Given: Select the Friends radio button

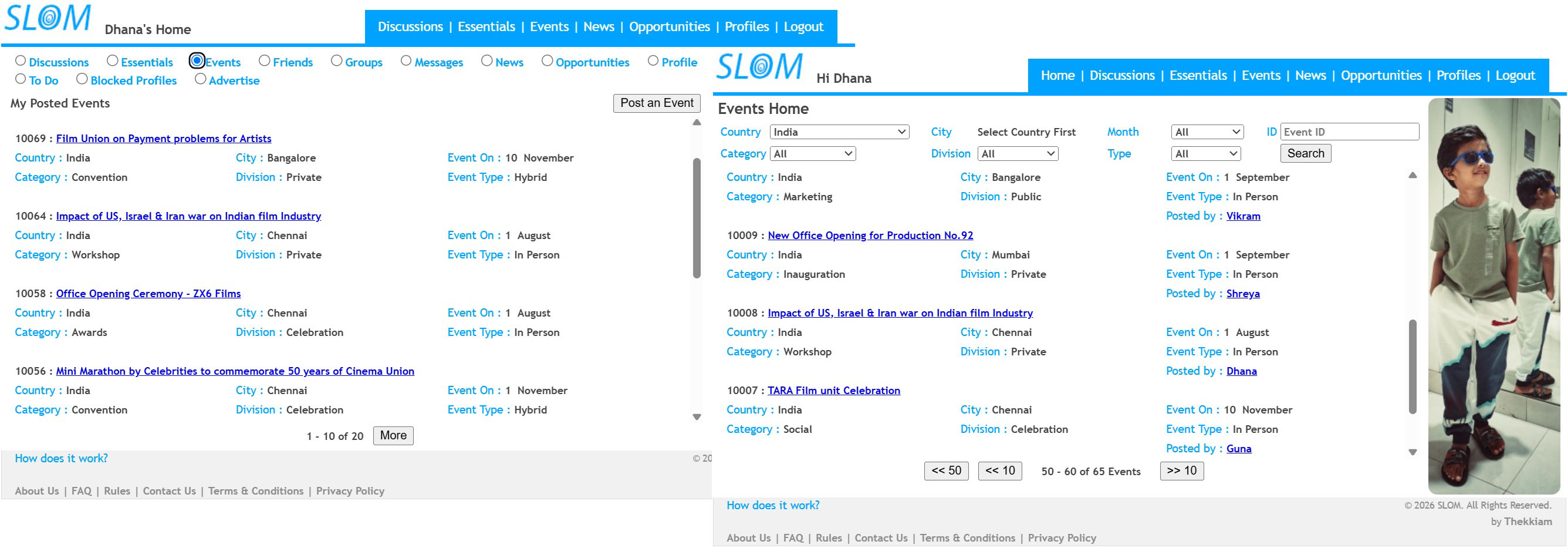Looking at the screenshot, I should [x=264, y=61].
